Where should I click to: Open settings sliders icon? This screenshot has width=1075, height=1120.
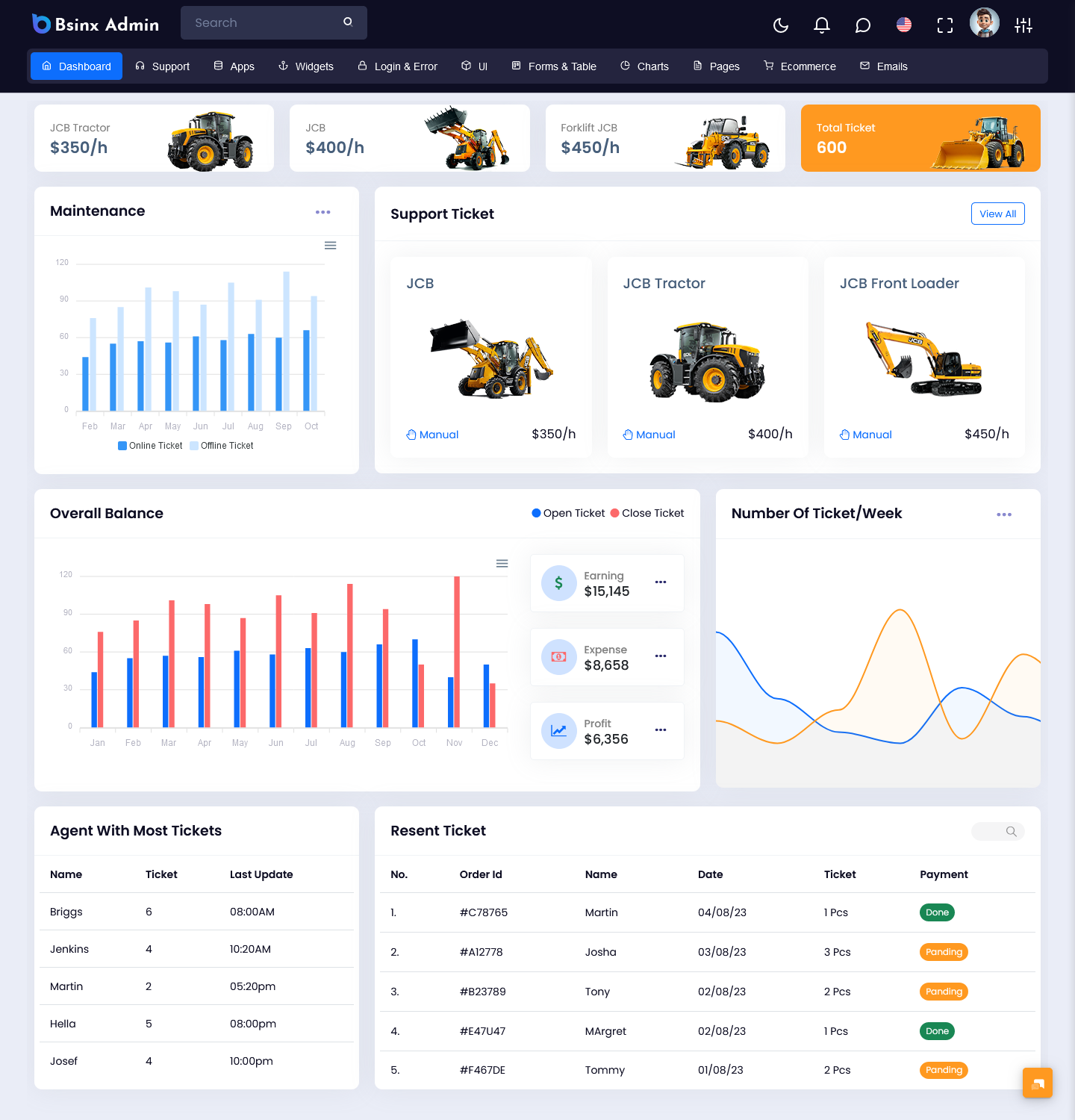click(1023, 25)
